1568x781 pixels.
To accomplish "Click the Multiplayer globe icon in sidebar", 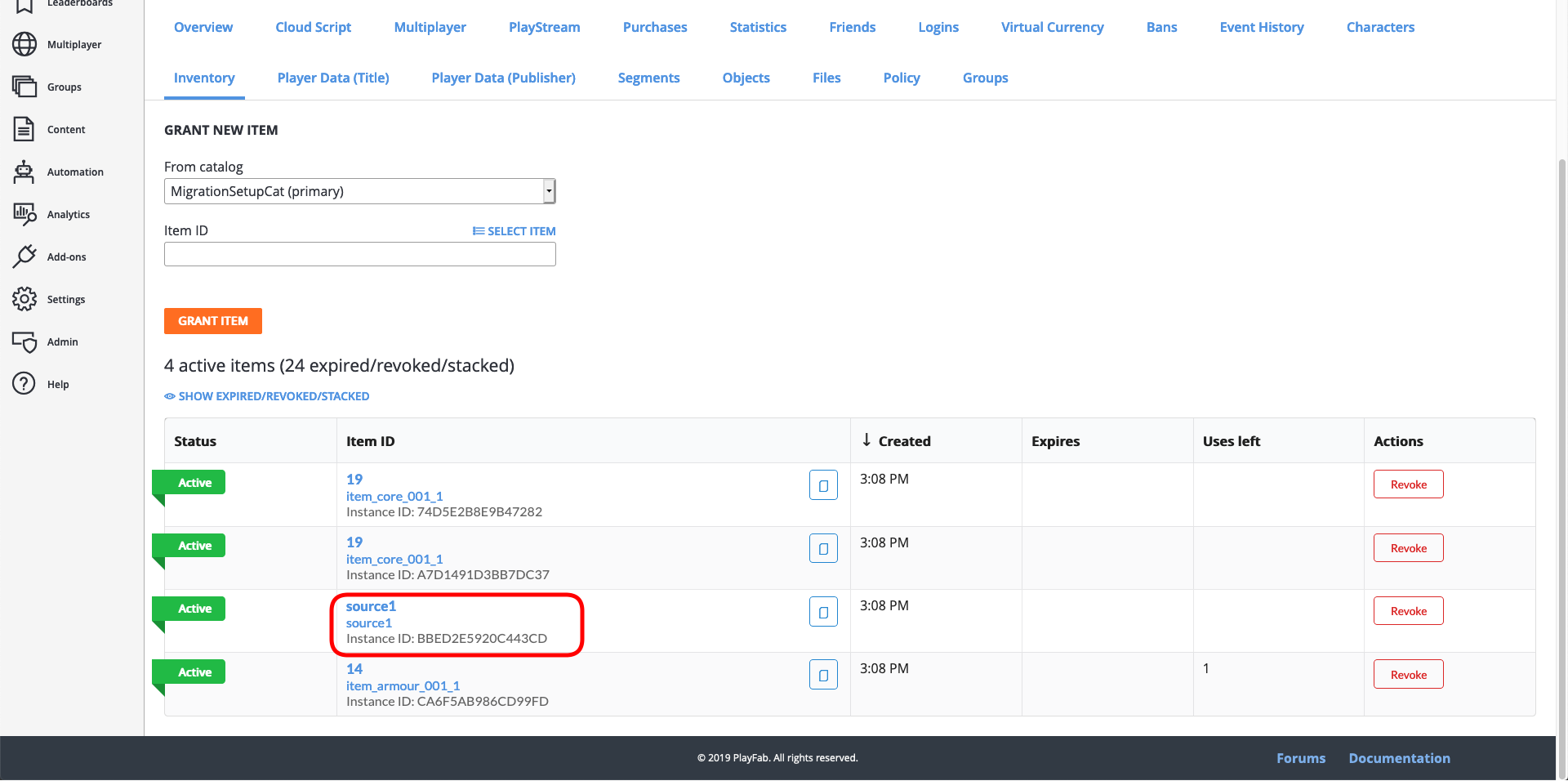I will click(24, 44).
